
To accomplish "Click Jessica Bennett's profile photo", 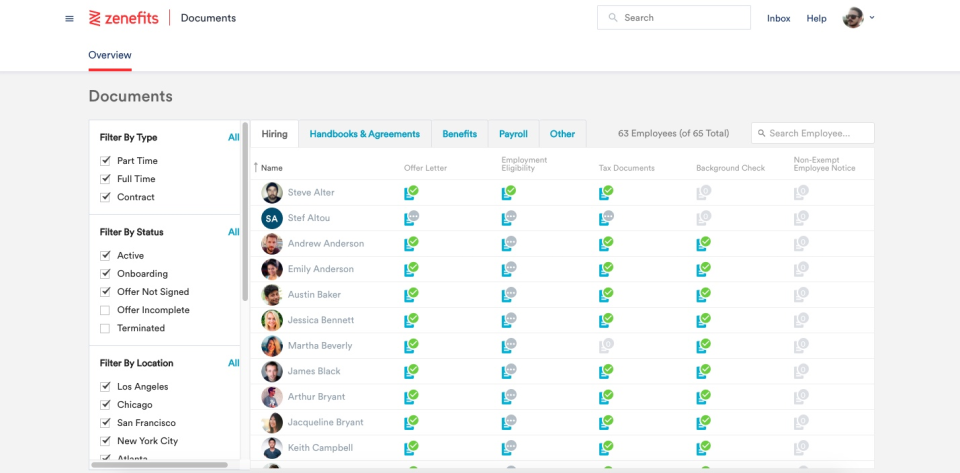I will coord(272,320).
